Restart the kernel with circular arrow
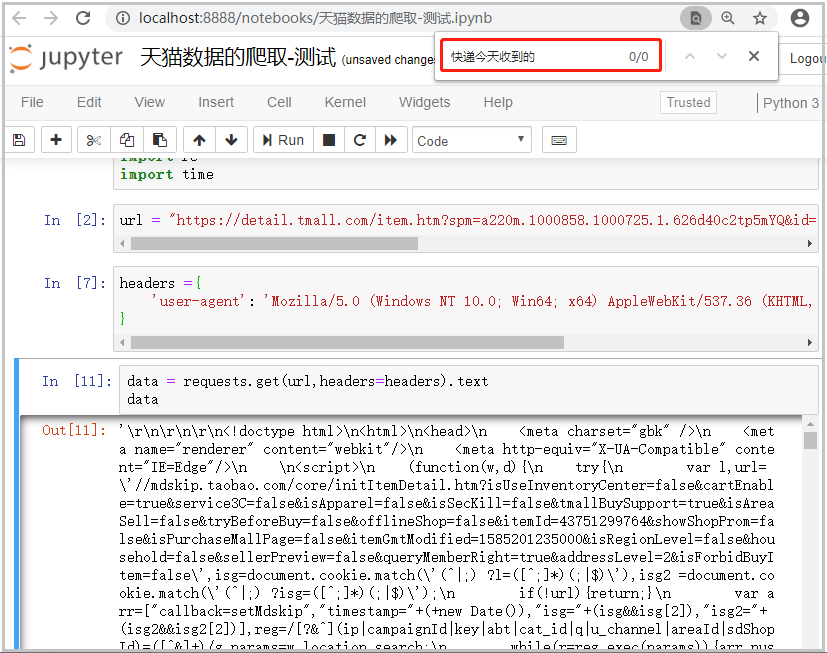 360,140
